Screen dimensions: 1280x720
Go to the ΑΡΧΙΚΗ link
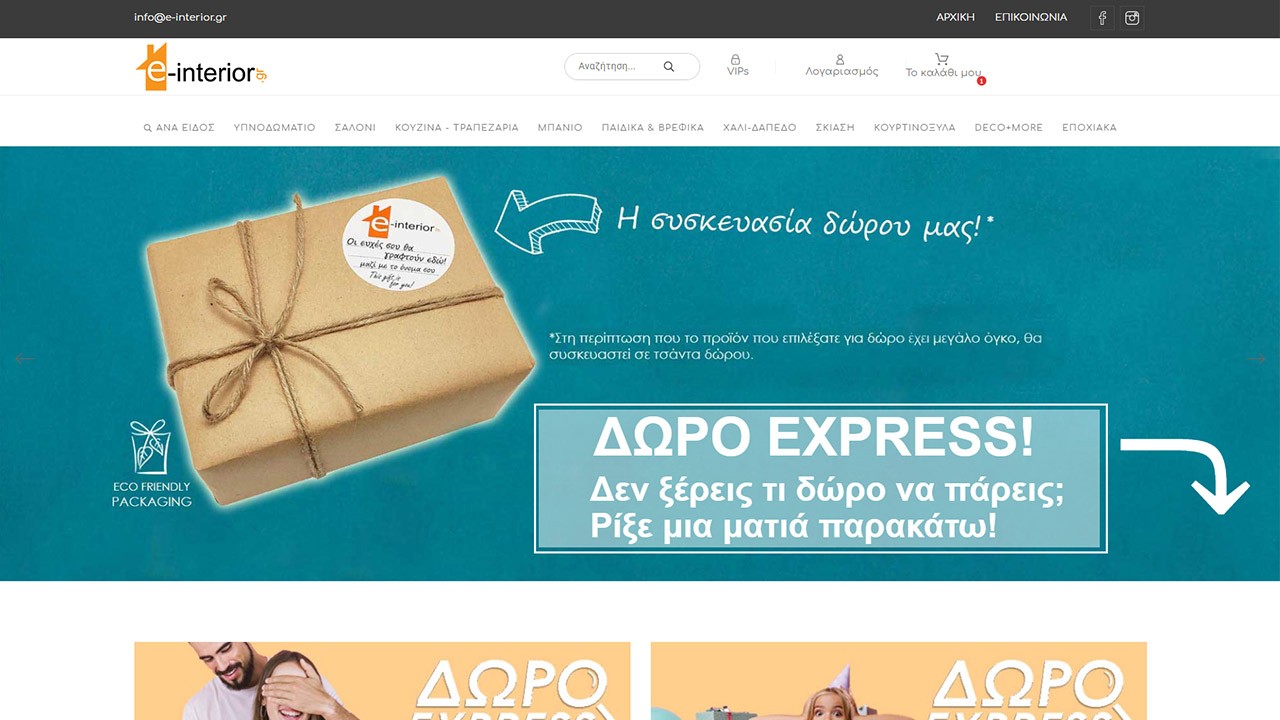pyautogui.click(x=955, y=17)
